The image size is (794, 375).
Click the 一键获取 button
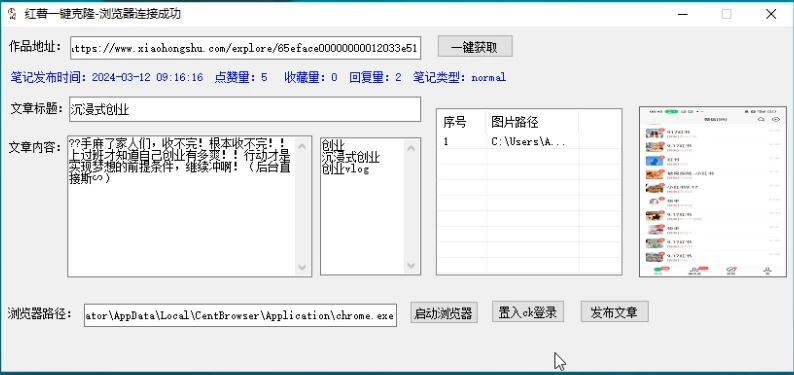pyautogui.click(x=475, y=47)
